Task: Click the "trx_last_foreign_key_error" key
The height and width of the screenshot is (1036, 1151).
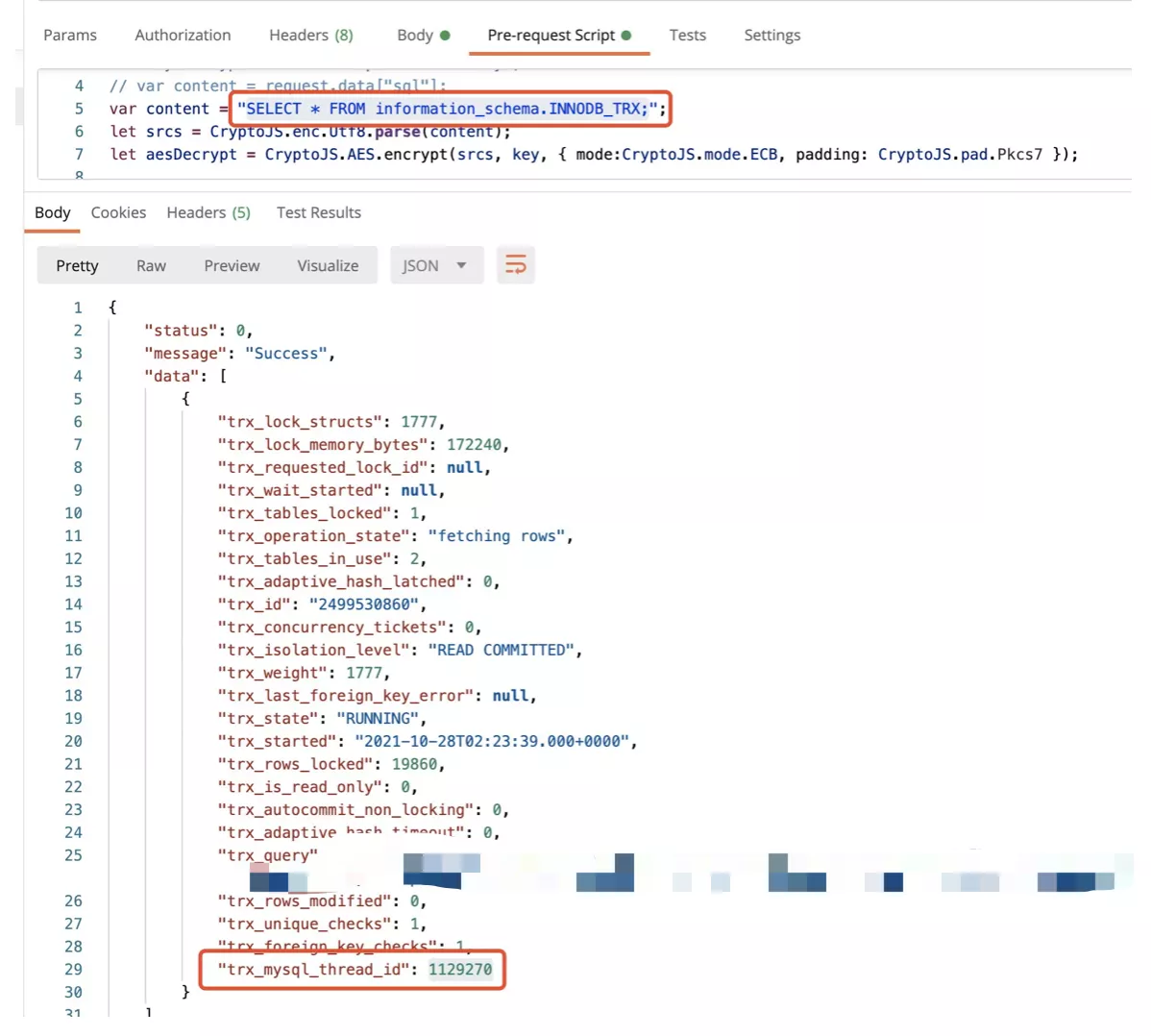Action: [346, 696]
